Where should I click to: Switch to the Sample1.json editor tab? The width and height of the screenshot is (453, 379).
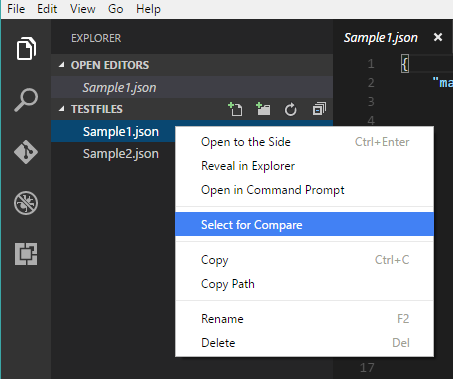(x=381, y=38)
